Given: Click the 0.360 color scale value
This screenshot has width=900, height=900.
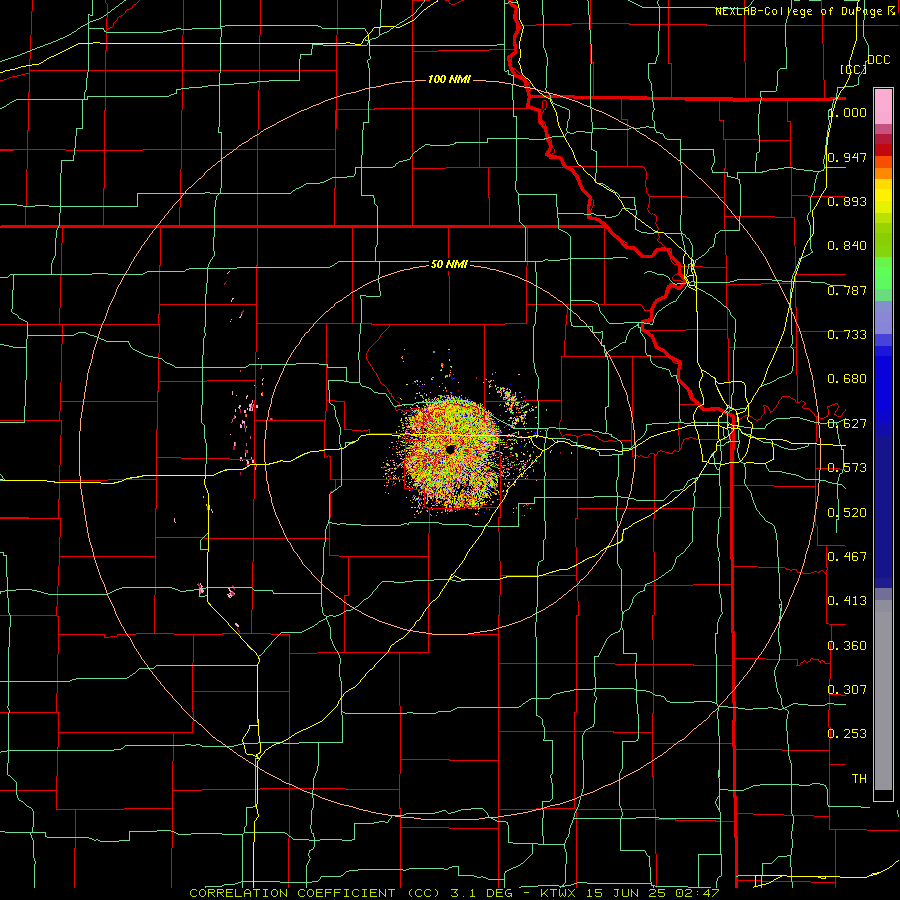Looking at the screenshot, I should tap(847, 646).
